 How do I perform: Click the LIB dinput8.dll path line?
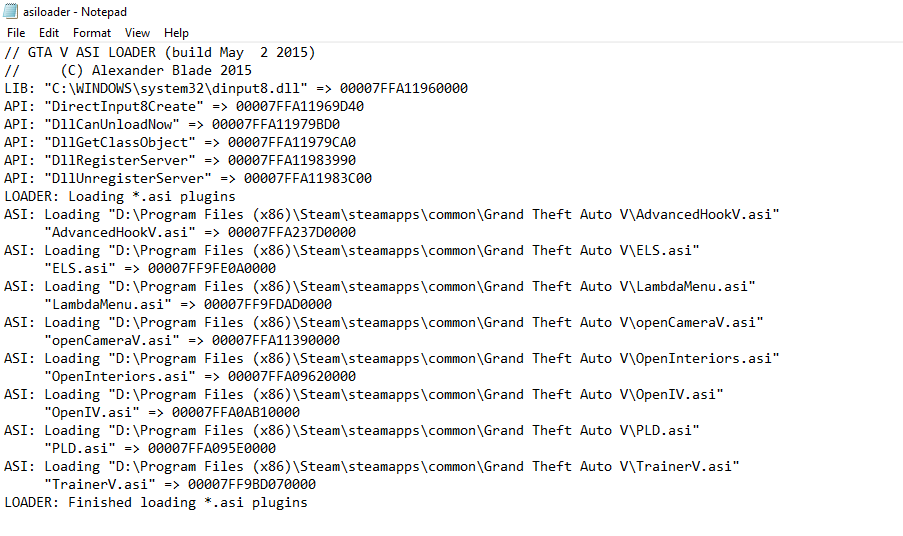pyautogui.click(x=235, y=88)
